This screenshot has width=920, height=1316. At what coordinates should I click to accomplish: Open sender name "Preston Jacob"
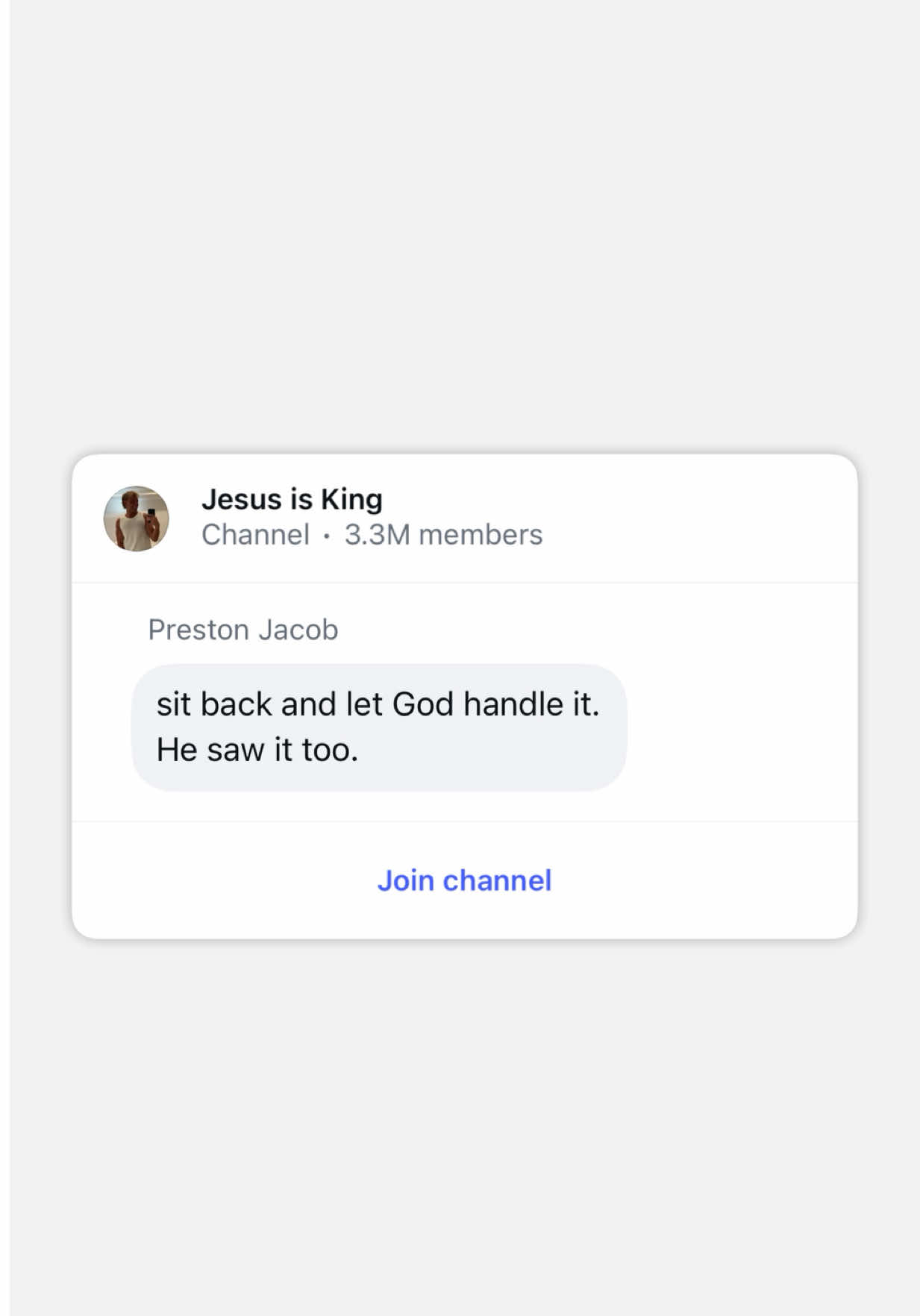point(243,630)
